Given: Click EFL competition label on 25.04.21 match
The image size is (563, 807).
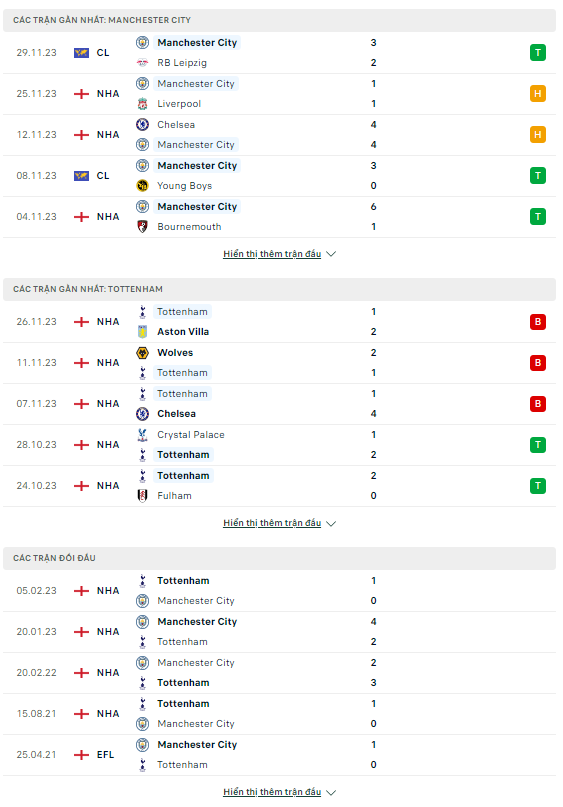Looking at the screenshot, I should (105, 755).
